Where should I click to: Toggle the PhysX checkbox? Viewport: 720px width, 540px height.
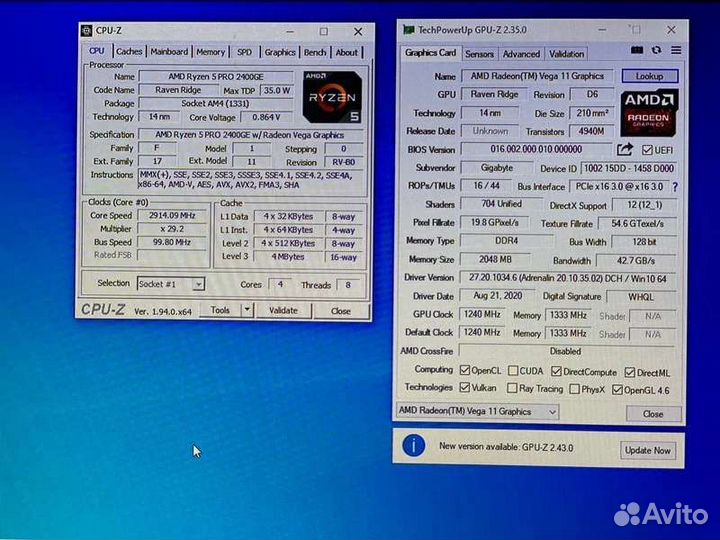pyautogui.click(x=574, y=389)
